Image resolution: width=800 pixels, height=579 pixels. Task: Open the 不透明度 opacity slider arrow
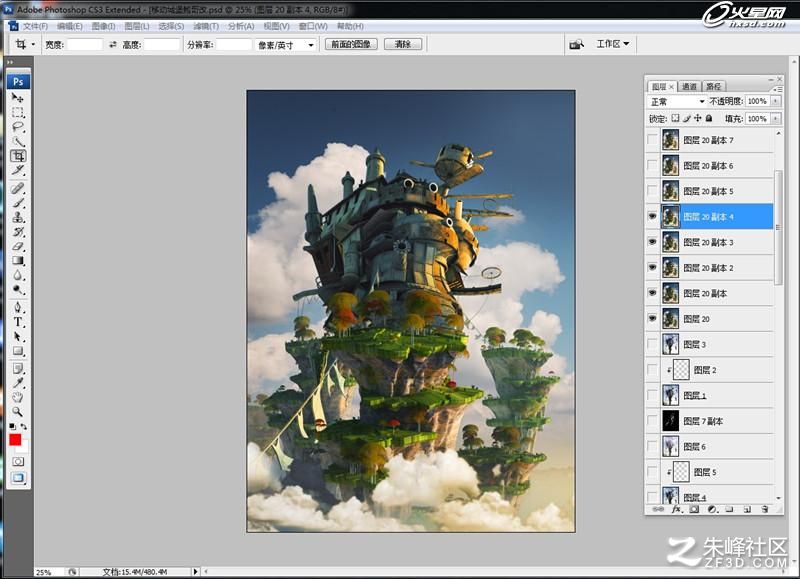(776, 102)
